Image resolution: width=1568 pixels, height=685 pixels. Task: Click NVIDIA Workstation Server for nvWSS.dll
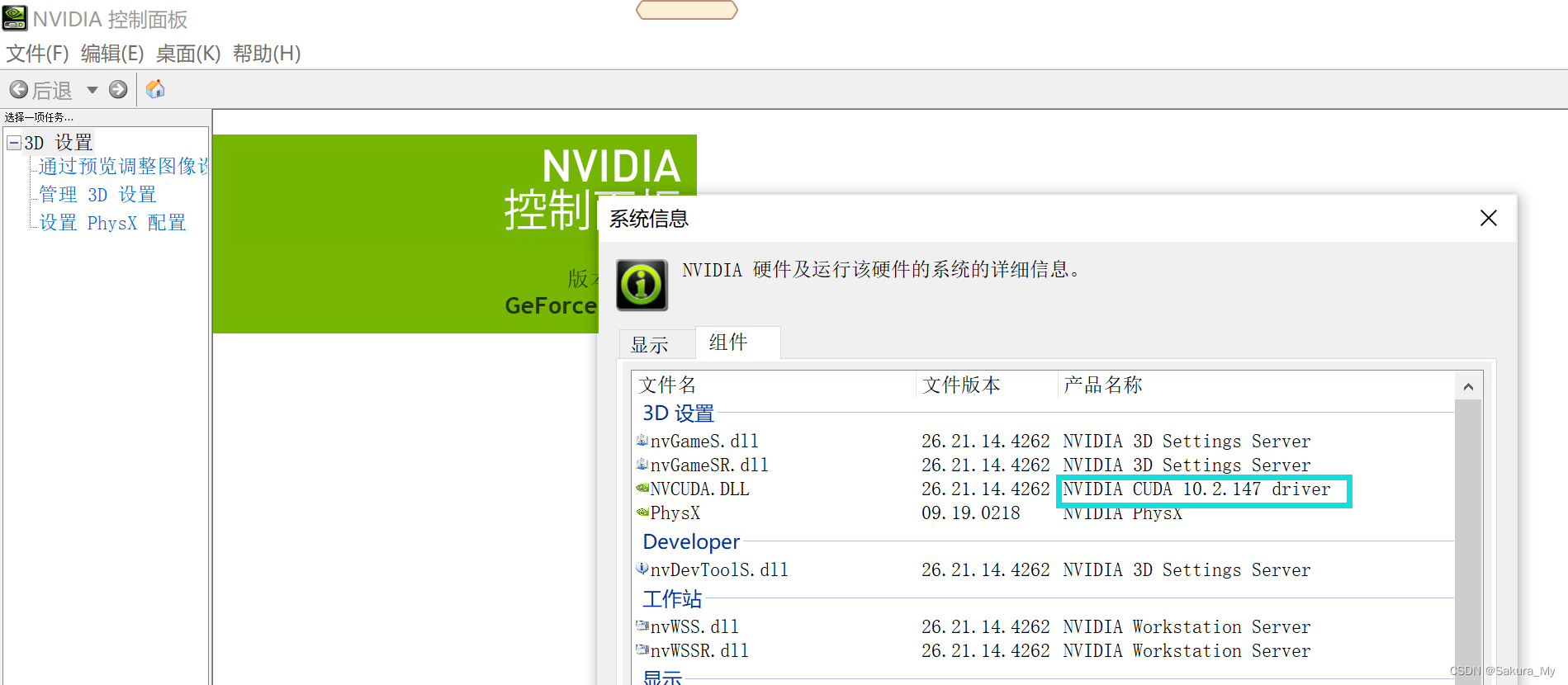pos(1187,626)
